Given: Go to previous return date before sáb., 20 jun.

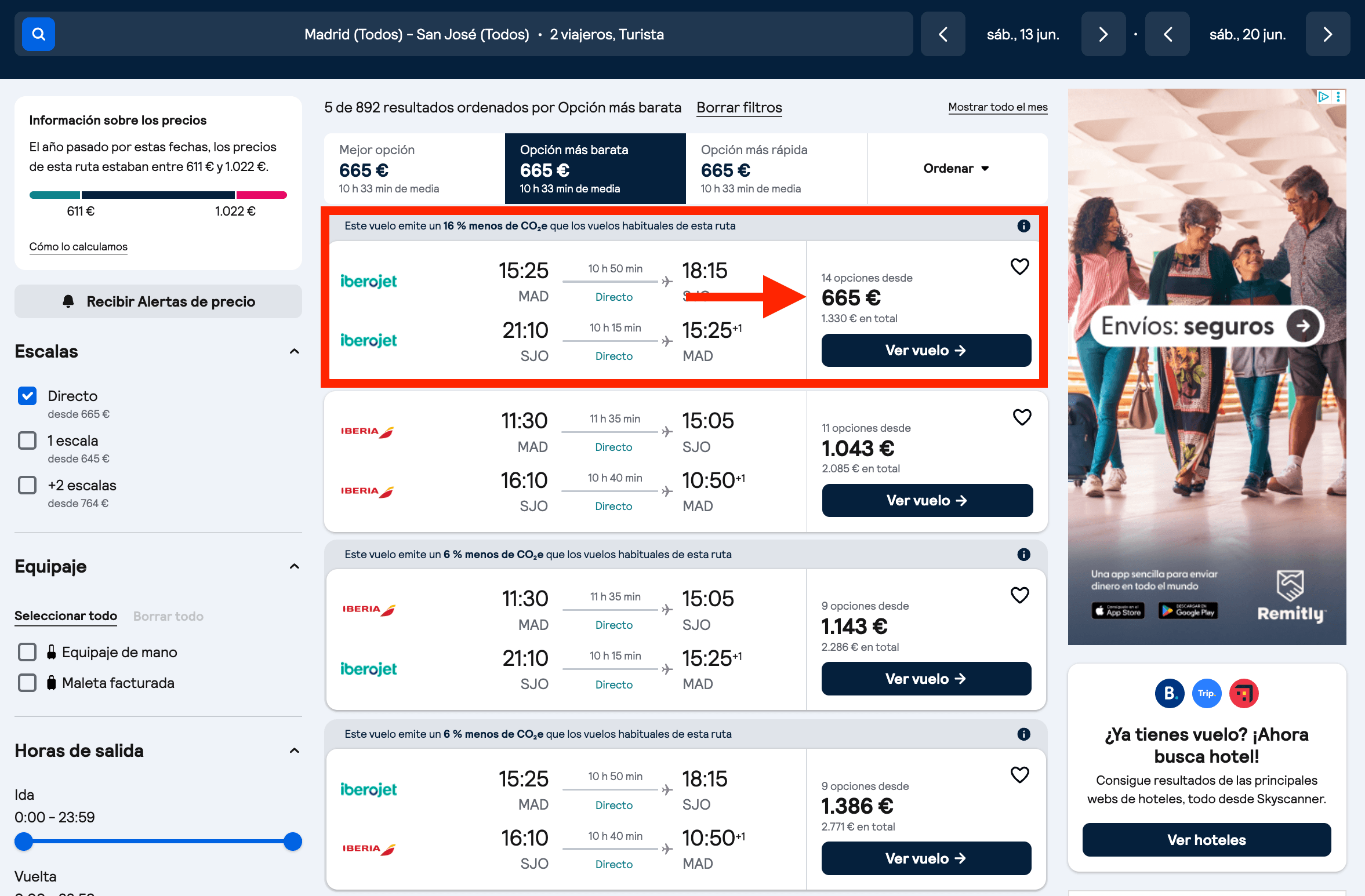Looking at the screenshot, I should (x=1167, y=34).
